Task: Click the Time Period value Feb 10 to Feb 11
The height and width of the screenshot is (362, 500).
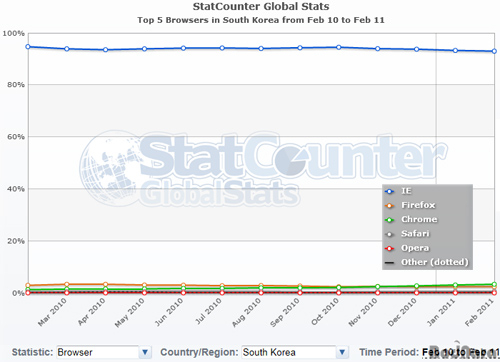Action: pyautogui.click(x=461, y=352)
